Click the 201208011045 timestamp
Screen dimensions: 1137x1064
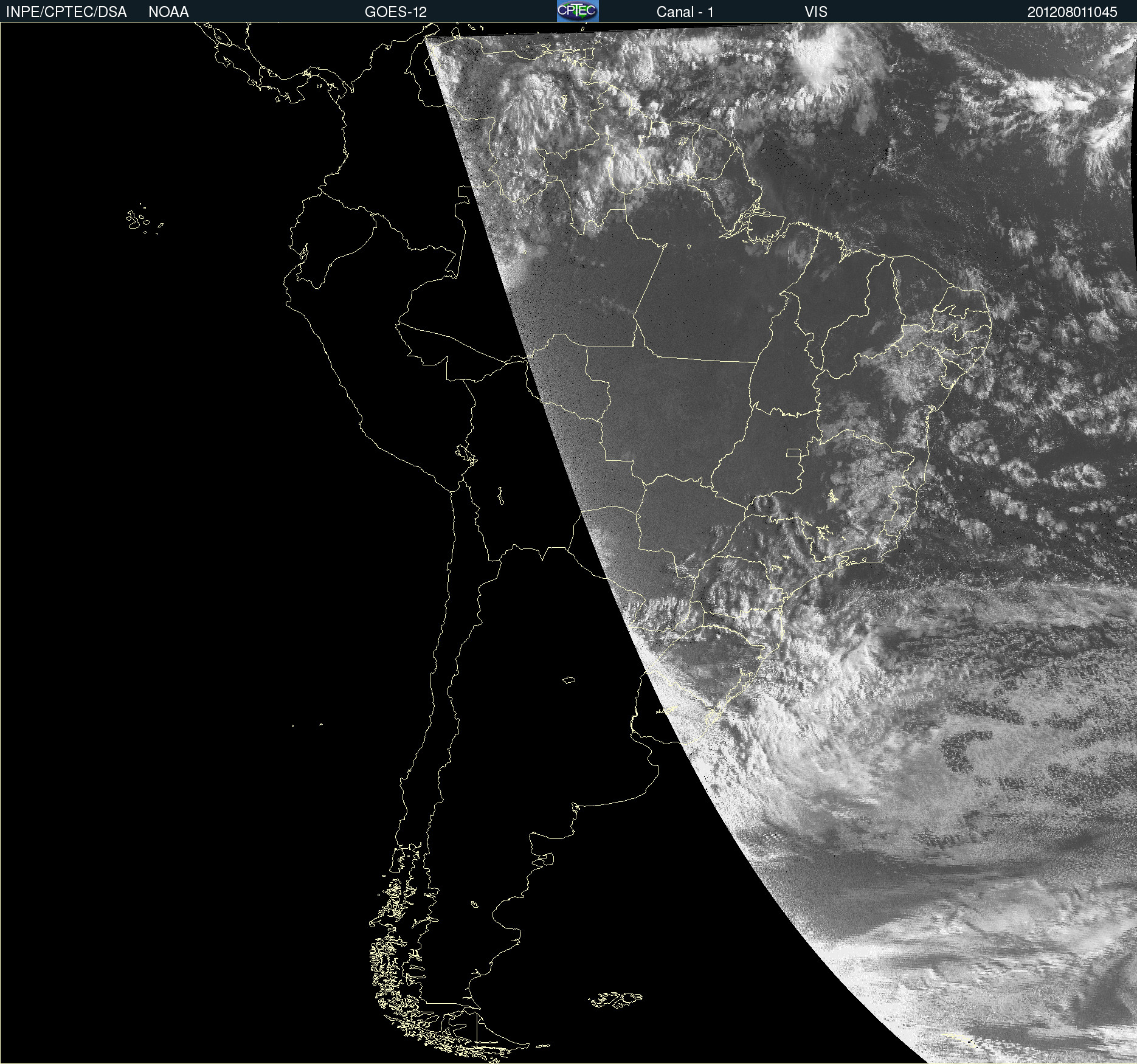1073,12
